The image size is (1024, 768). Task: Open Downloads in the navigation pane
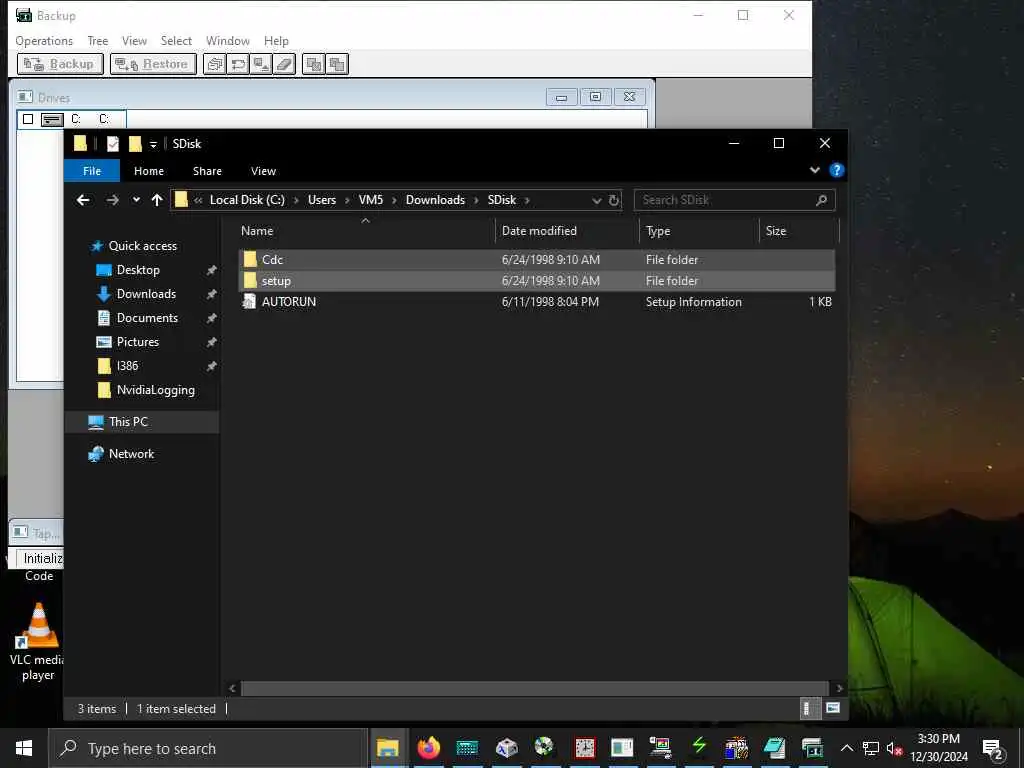click(x=146, y=294)
